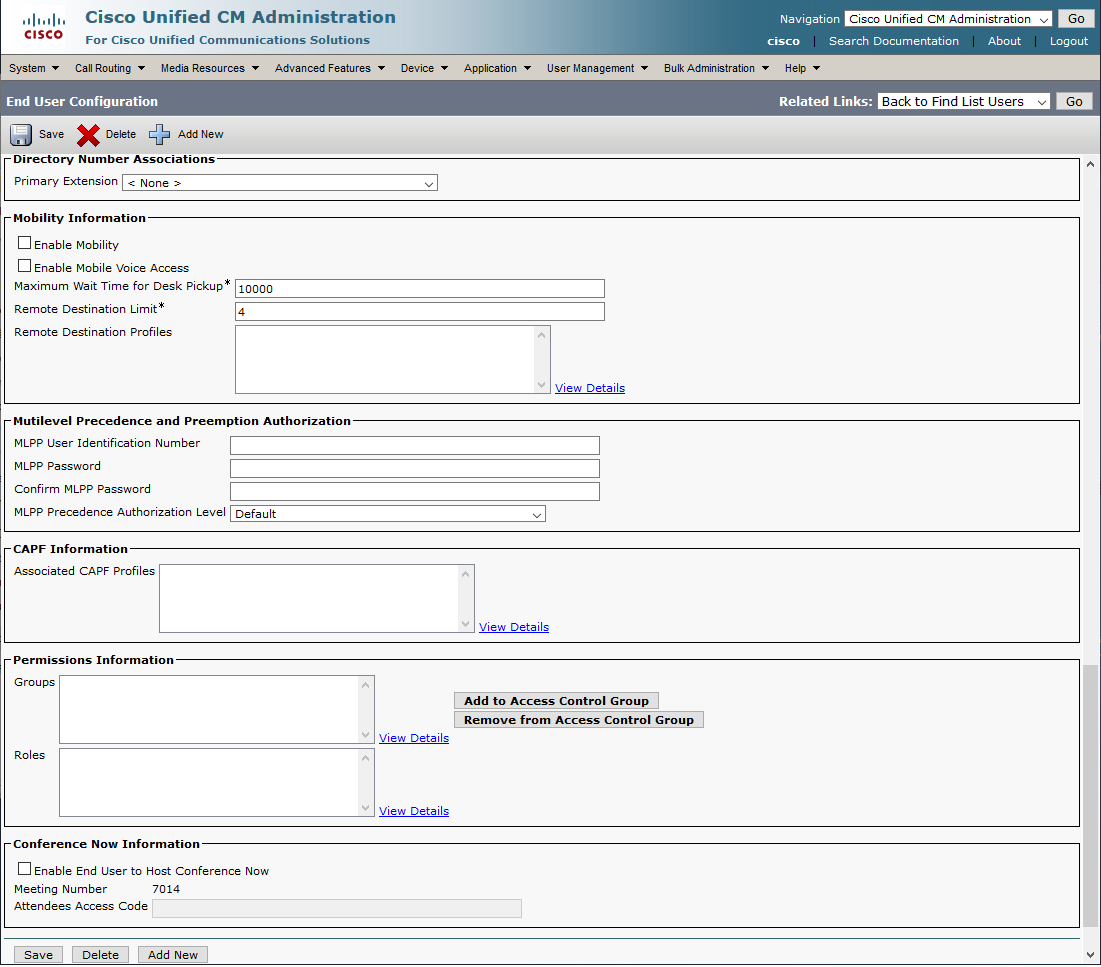Image resolution: width=1101 pixels, height=967 pixels.
Task: Click the red X Delete icon
Action: [88, 135]
